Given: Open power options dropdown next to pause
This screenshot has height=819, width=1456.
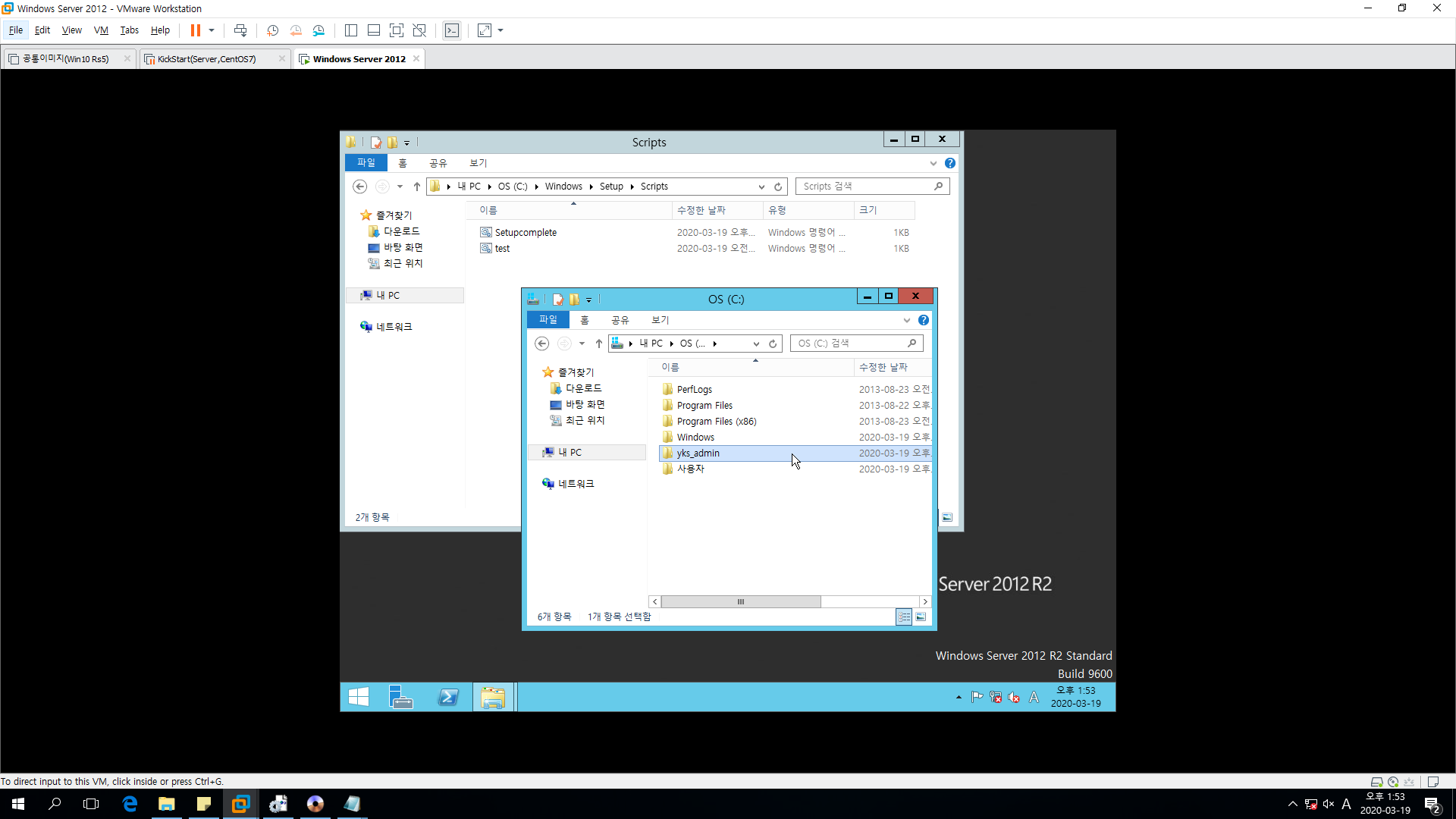Looking at the screenshot, I should click(212, 30).
